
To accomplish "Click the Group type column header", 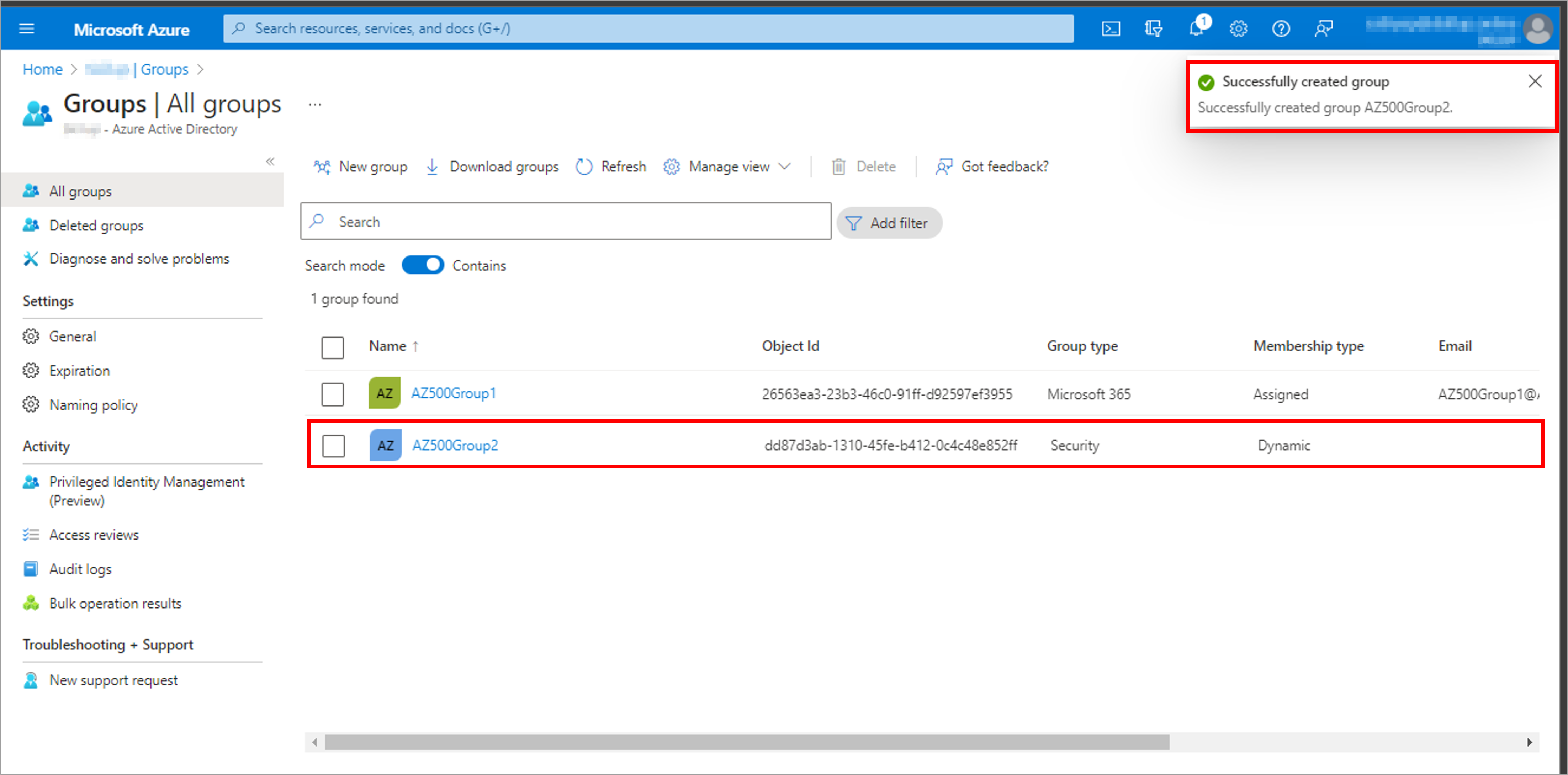I will pyautogui.click(x=1082, y=346).
